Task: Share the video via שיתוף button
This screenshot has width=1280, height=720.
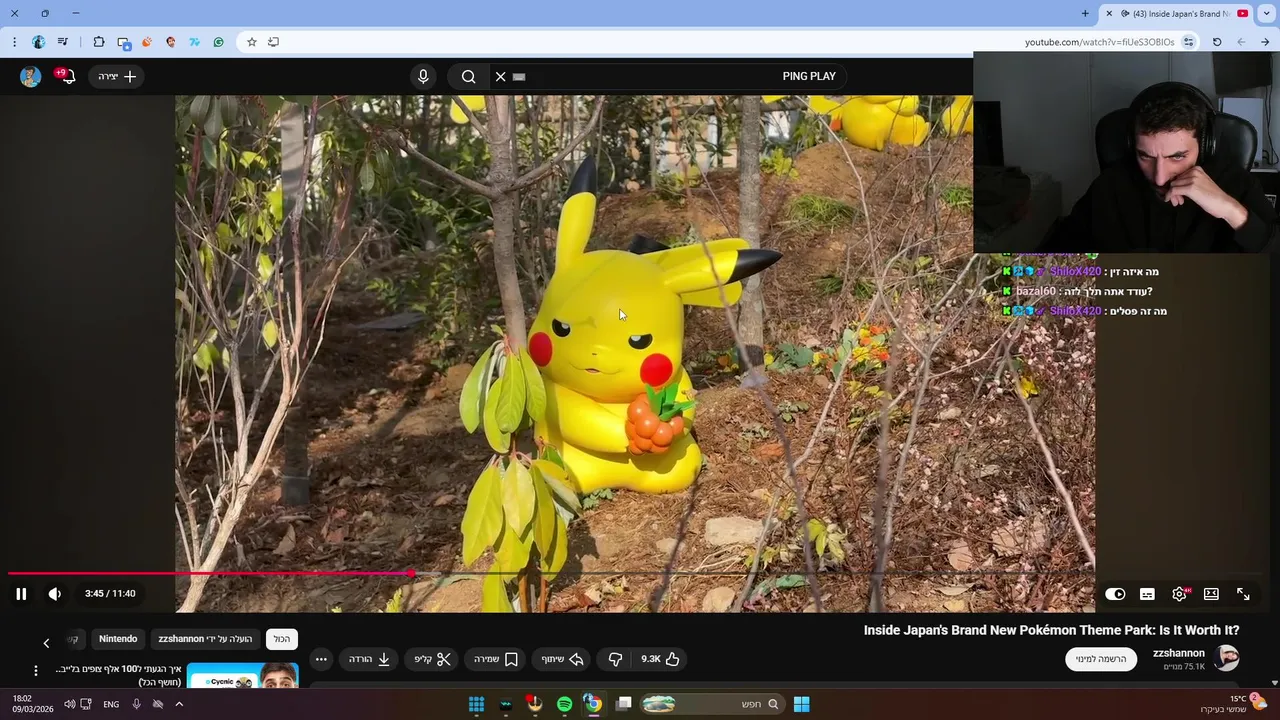Action: coord(562,659)
